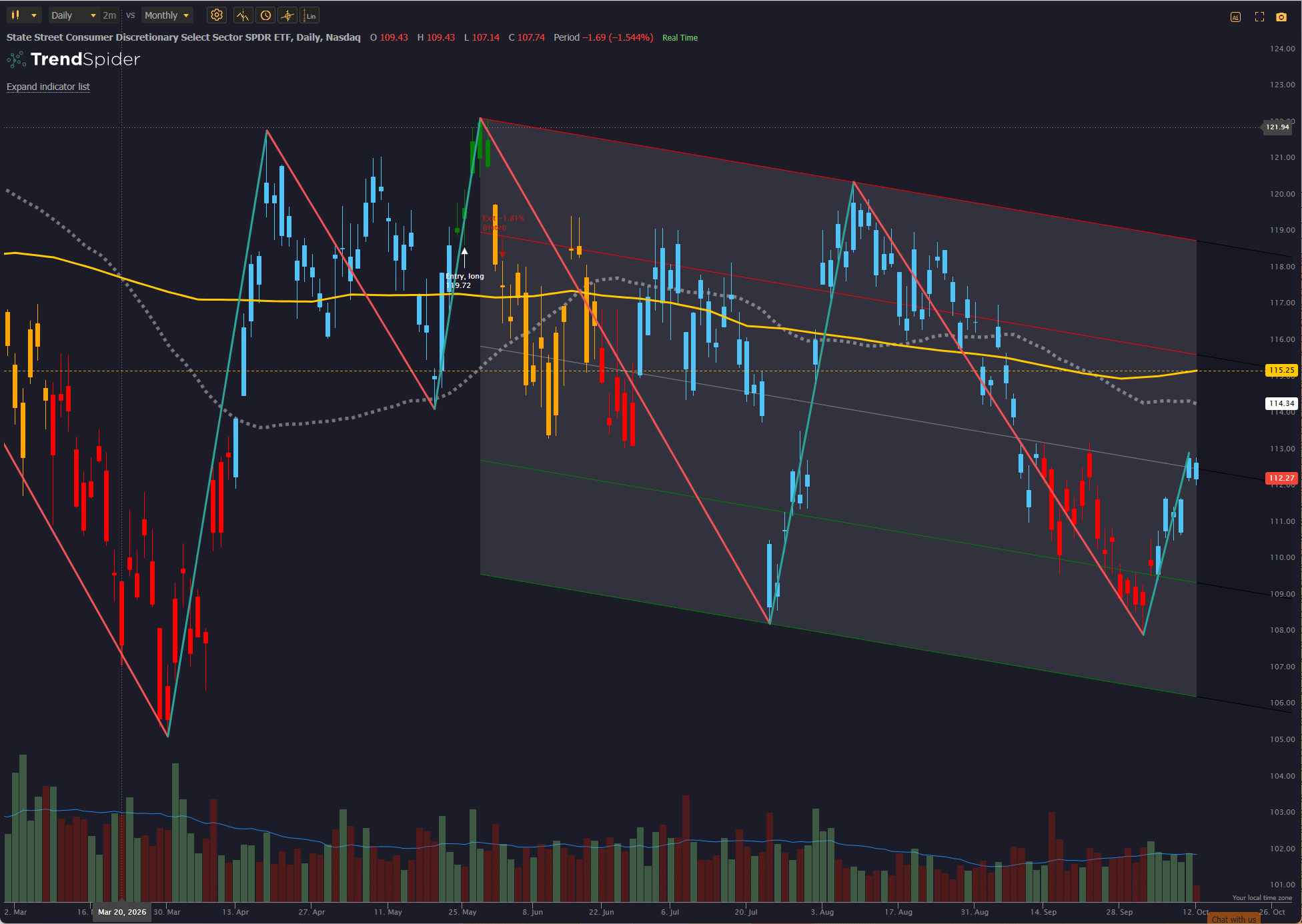This screenshot has height=924, width=1302.
Task: Open the chart settings gear
Action: tap(217, 15)
